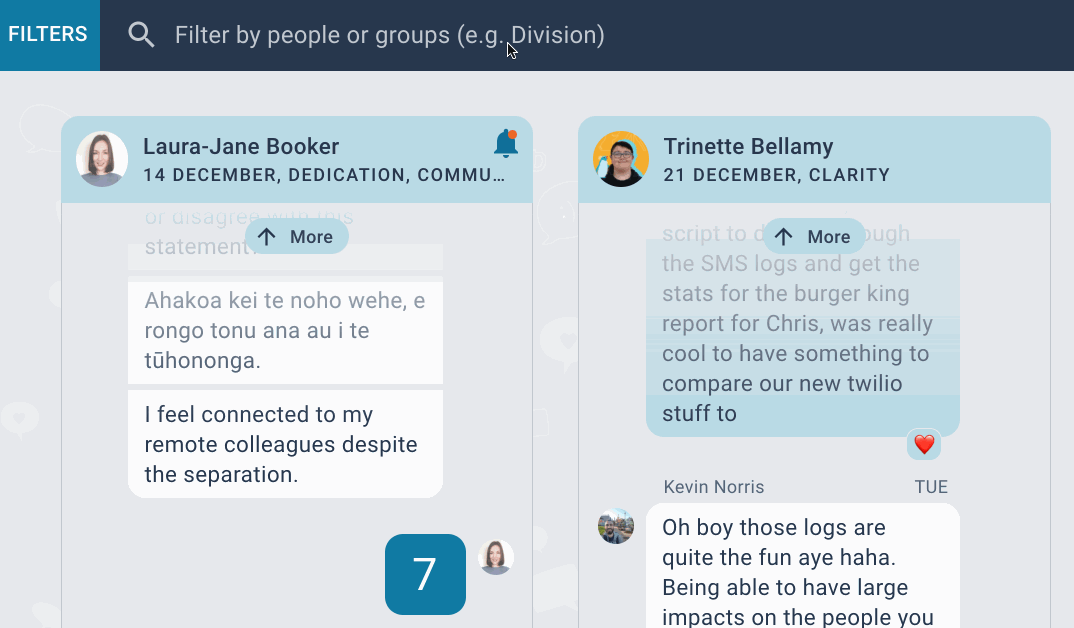Select Kevin's 'Oh boy those logs' reply
The image size is (1074, 628).
(803, 566)
